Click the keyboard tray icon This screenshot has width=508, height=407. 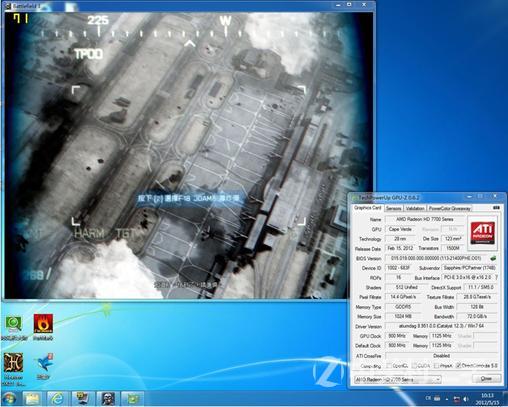437,398
